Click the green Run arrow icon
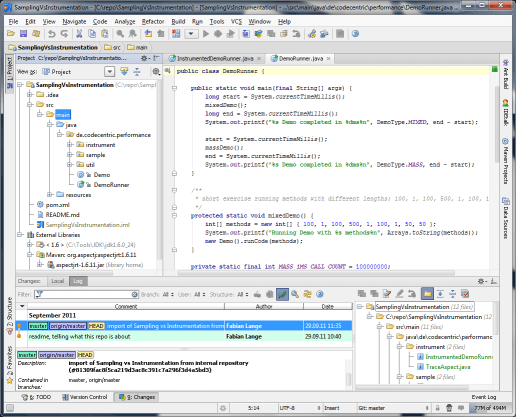This screenshot has width=516, height=417. coord(206,34)
